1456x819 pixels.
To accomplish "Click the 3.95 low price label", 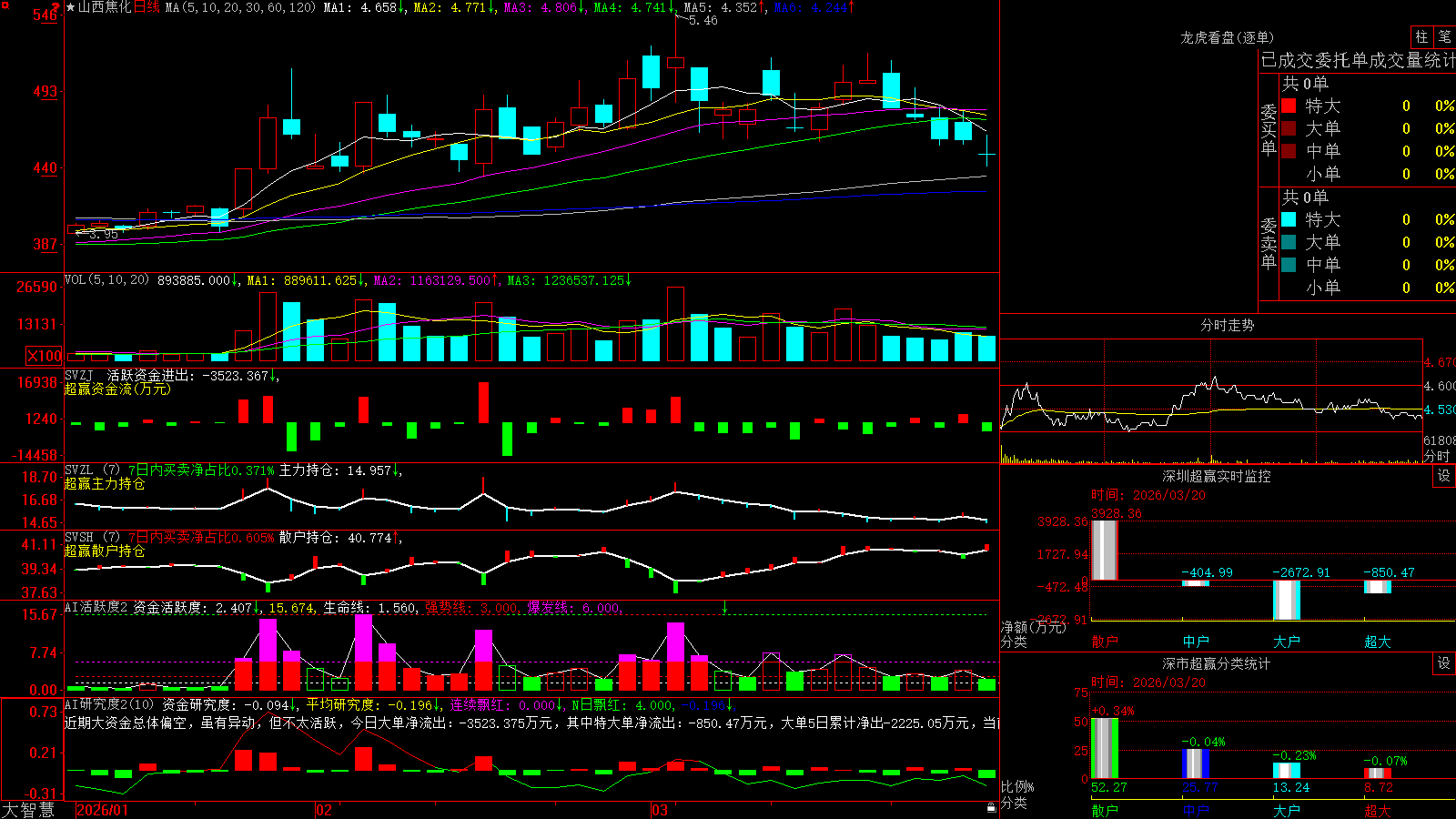I will 104,234.
